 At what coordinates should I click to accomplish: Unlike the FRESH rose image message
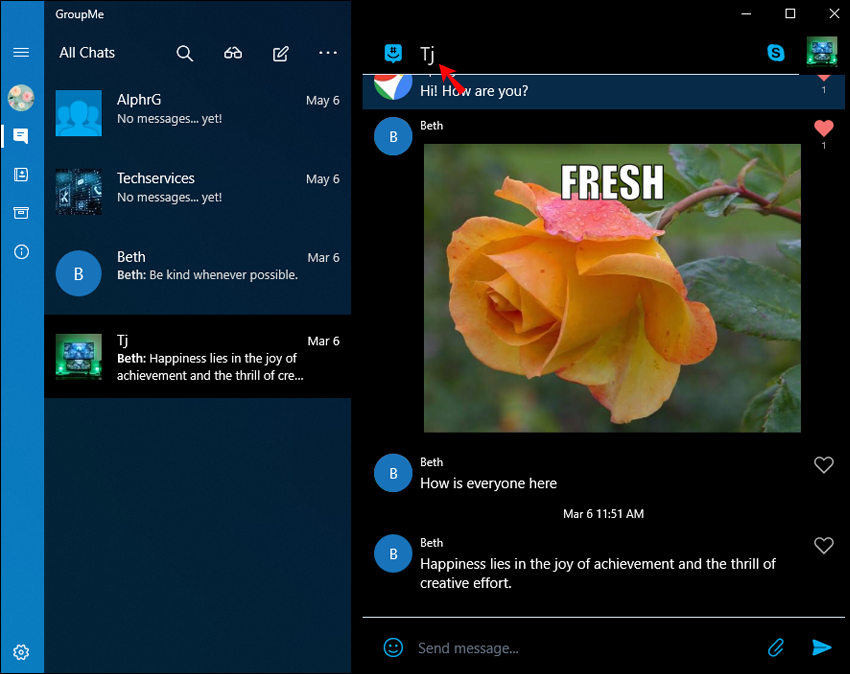pos(823,128)
